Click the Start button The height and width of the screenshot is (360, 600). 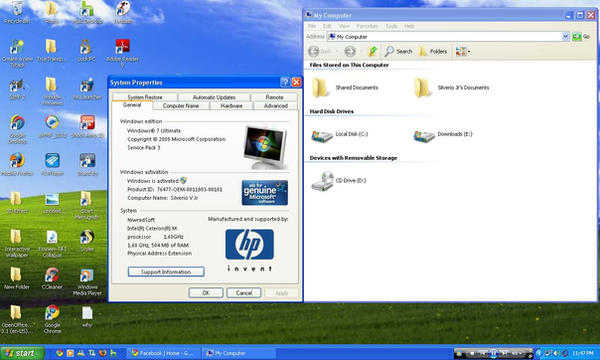[22, 353]
